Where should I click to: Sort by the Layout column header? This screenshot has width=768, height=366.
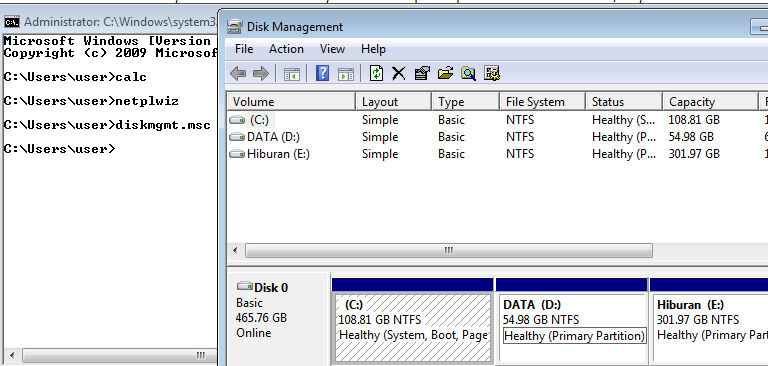coord(393,102)
